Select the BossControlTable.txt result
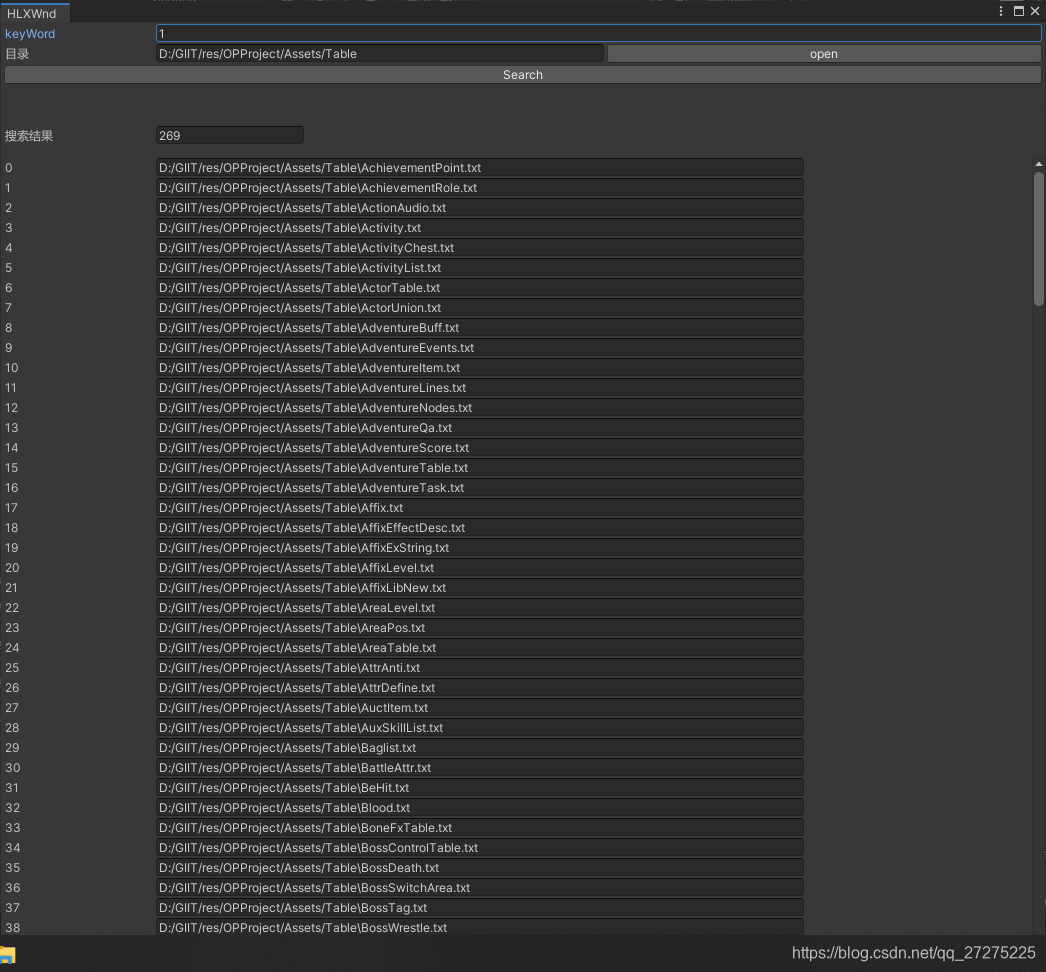The height and width of the screenshot is (972, 1046). pos(480,848)
